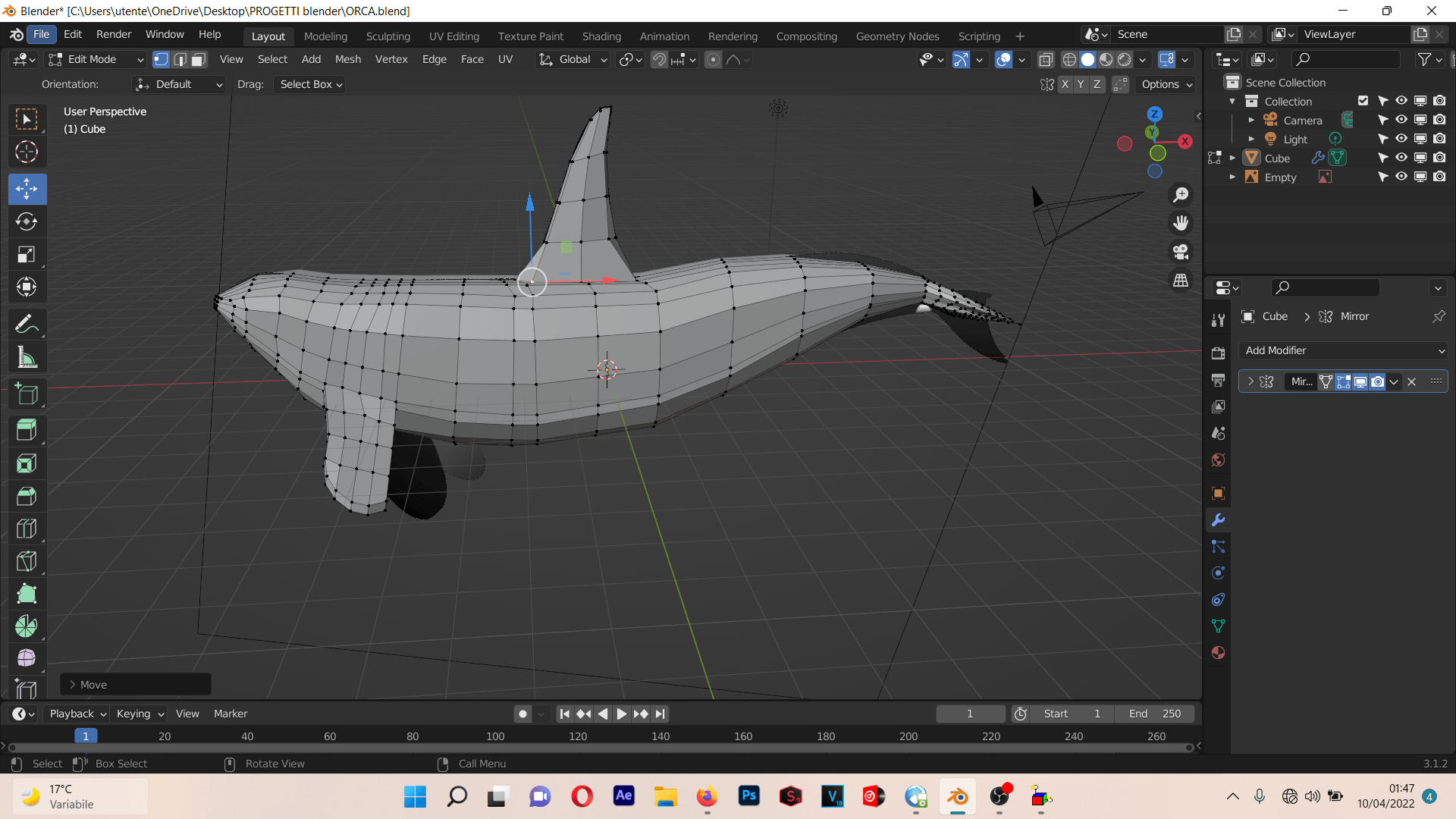
Task: Click the Select Box tool icon
Action: coord(27,120)
